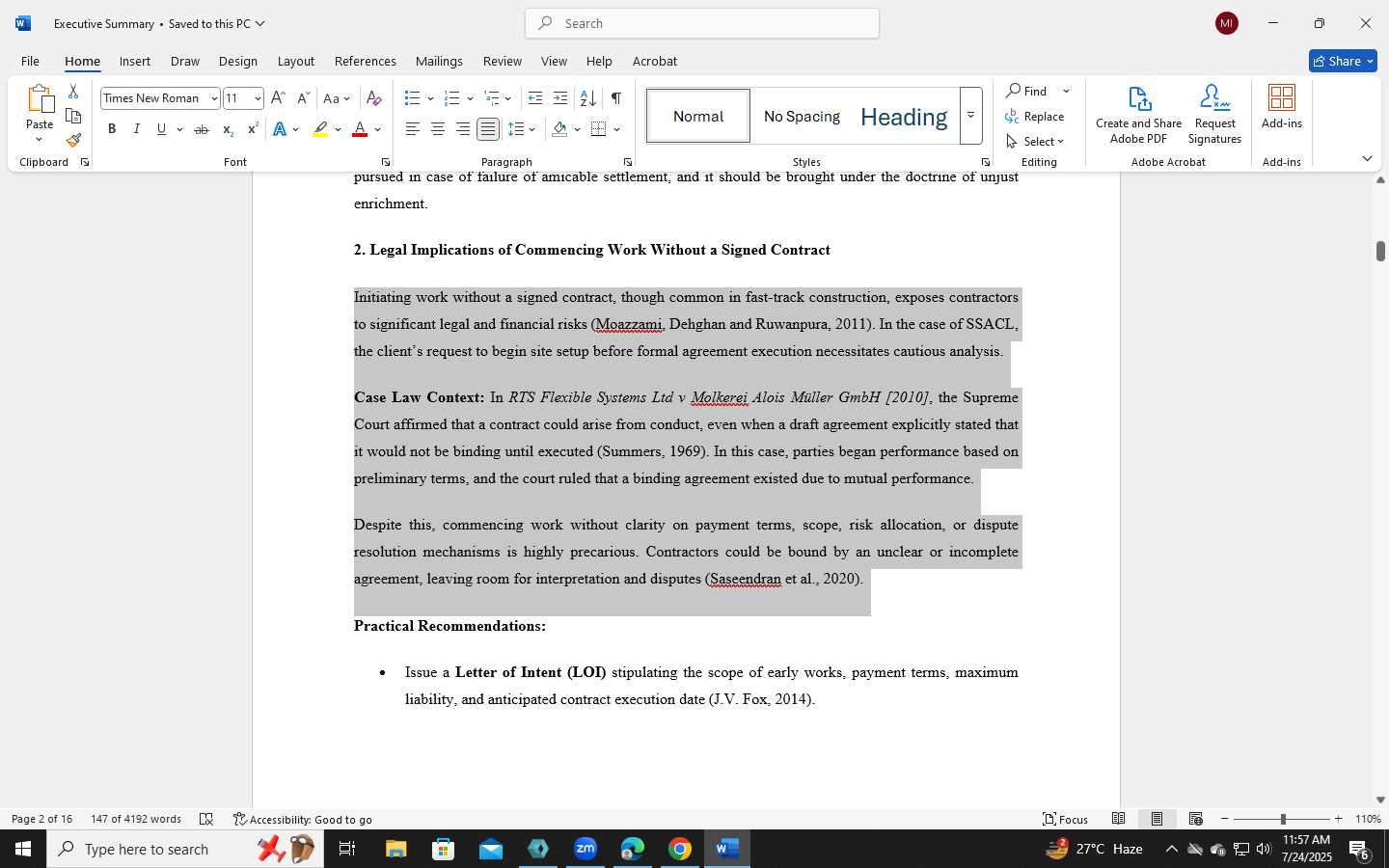Click the text highlight color icon
This screenshot has width=1389, height=868.
[x=320, y=129]
